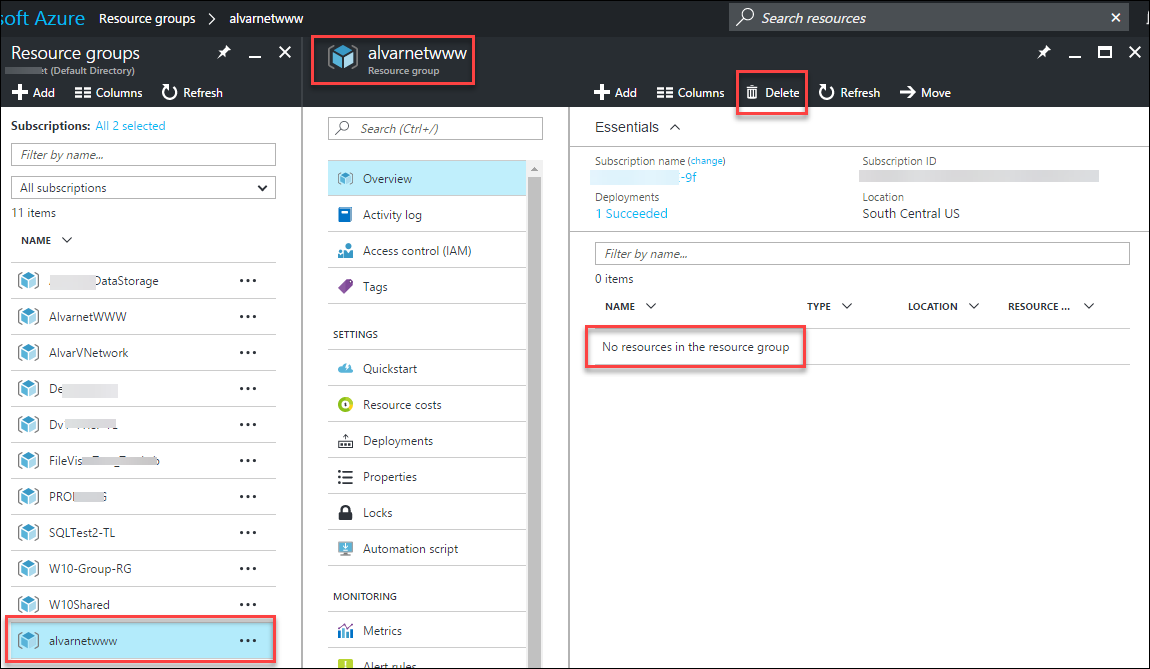
Task: Open the more-options dots for lowercase alvarnetwww
Action: point(248,640)
